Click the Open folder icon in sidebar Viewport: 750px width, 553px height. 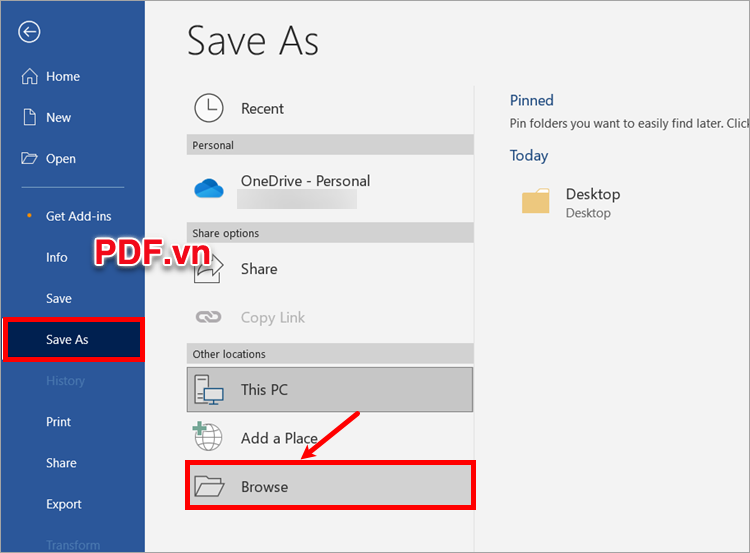[x=29, y=158]
